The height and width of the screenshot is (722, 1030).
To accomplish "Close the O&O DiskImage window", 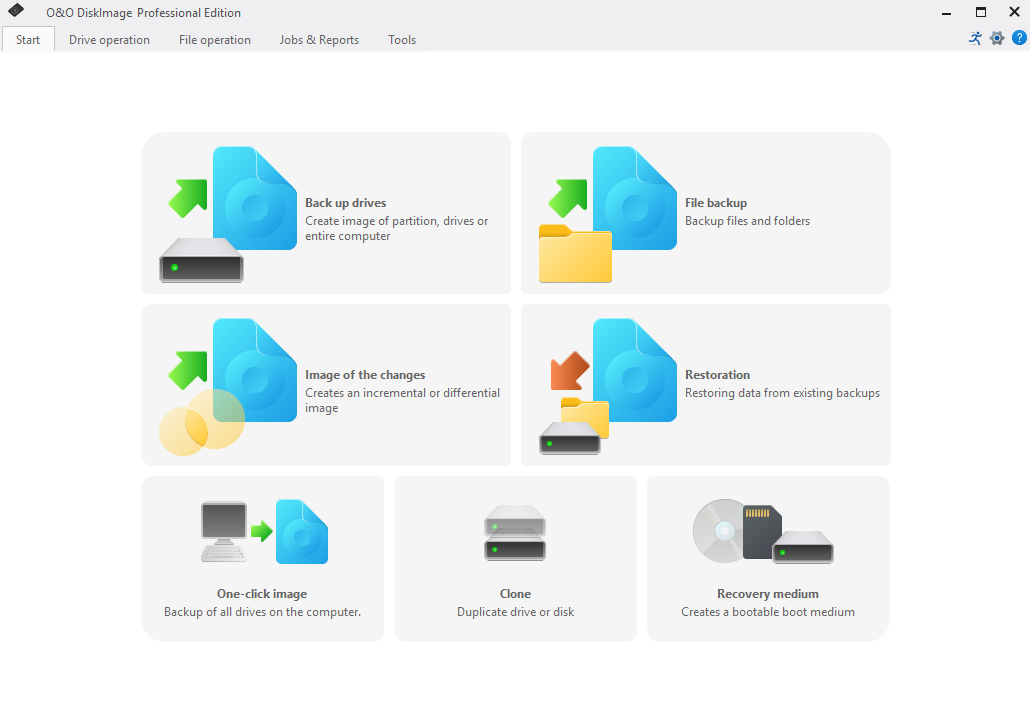I will [1014, 12].
